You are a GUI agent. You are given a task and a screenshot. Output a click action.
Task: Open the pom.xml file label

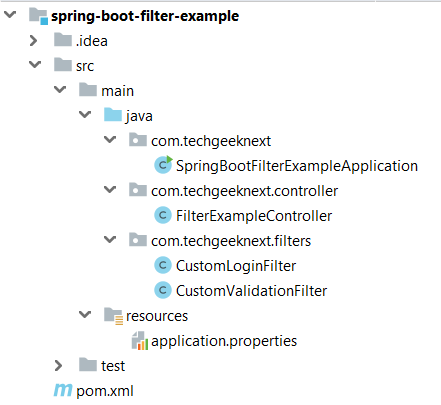coord(105,391)
